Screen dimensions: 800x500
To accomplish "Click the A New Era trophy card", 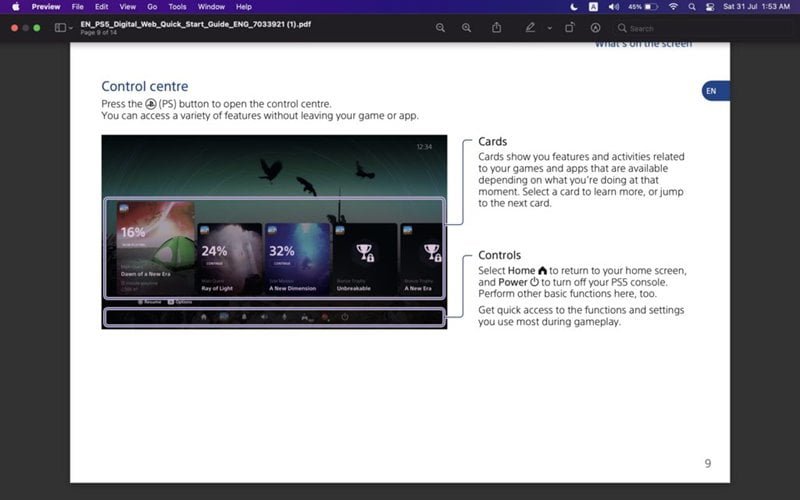I will point(421,259).
